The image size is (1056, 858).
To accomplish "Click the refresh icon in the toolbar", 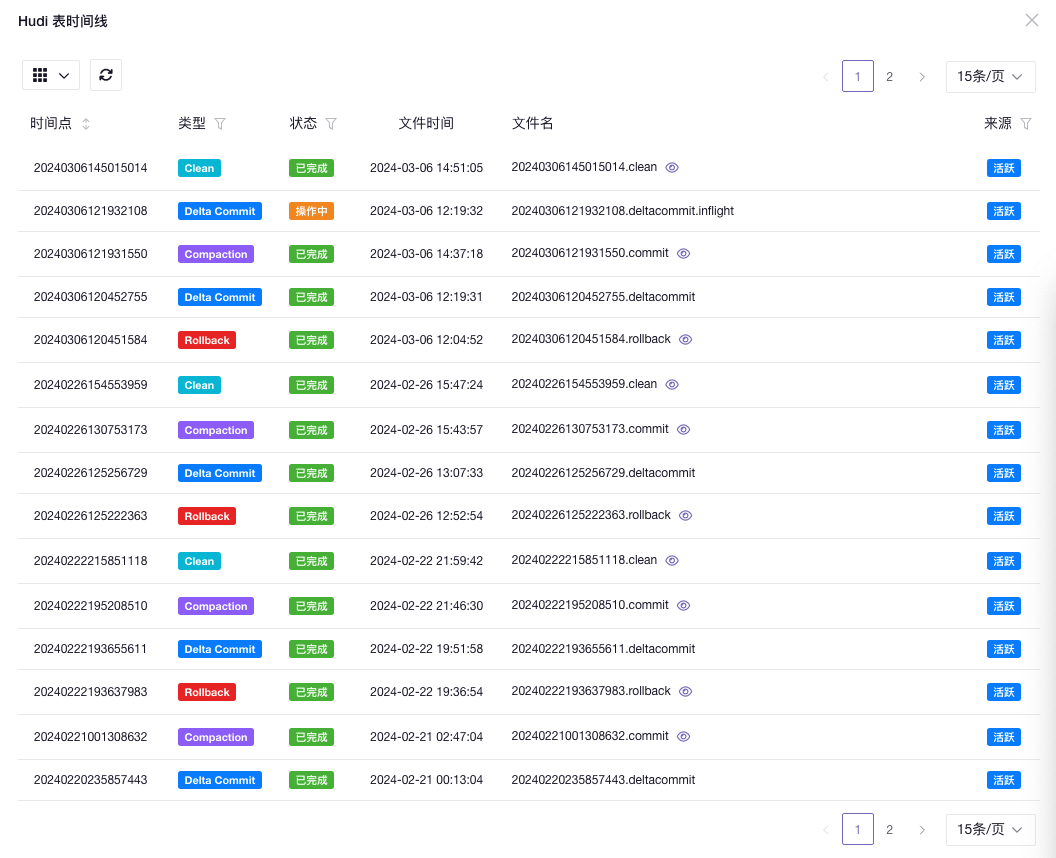I will pyautogui.click(x=106, y=75).
